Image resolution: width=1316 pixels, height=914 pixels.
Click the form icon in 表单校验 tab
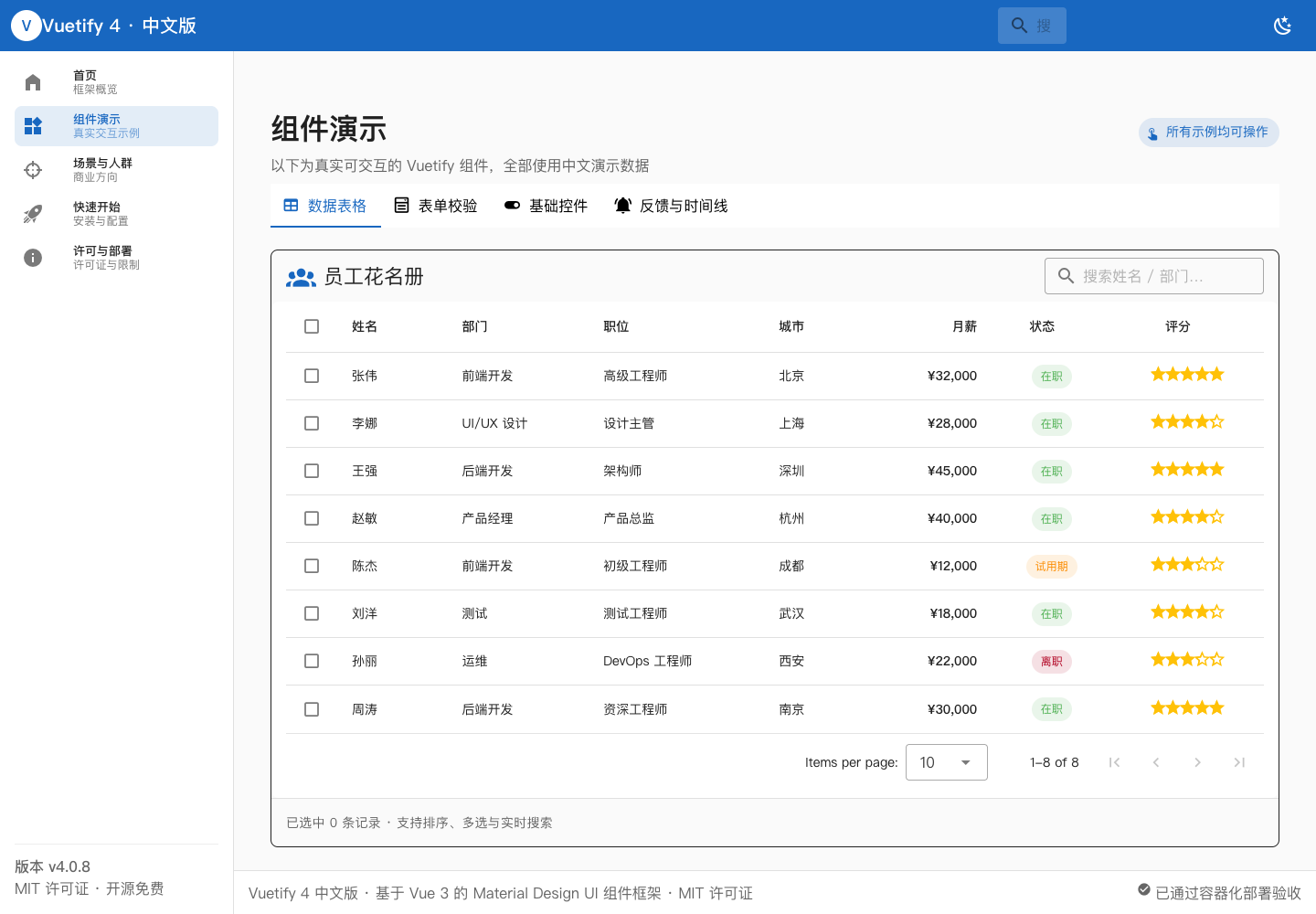pyautogui.click(x=401, y=206)
